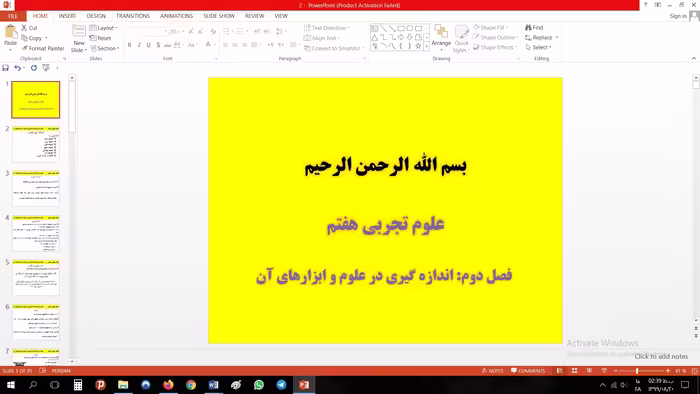Toggle text Shadow

pos(158,45)
